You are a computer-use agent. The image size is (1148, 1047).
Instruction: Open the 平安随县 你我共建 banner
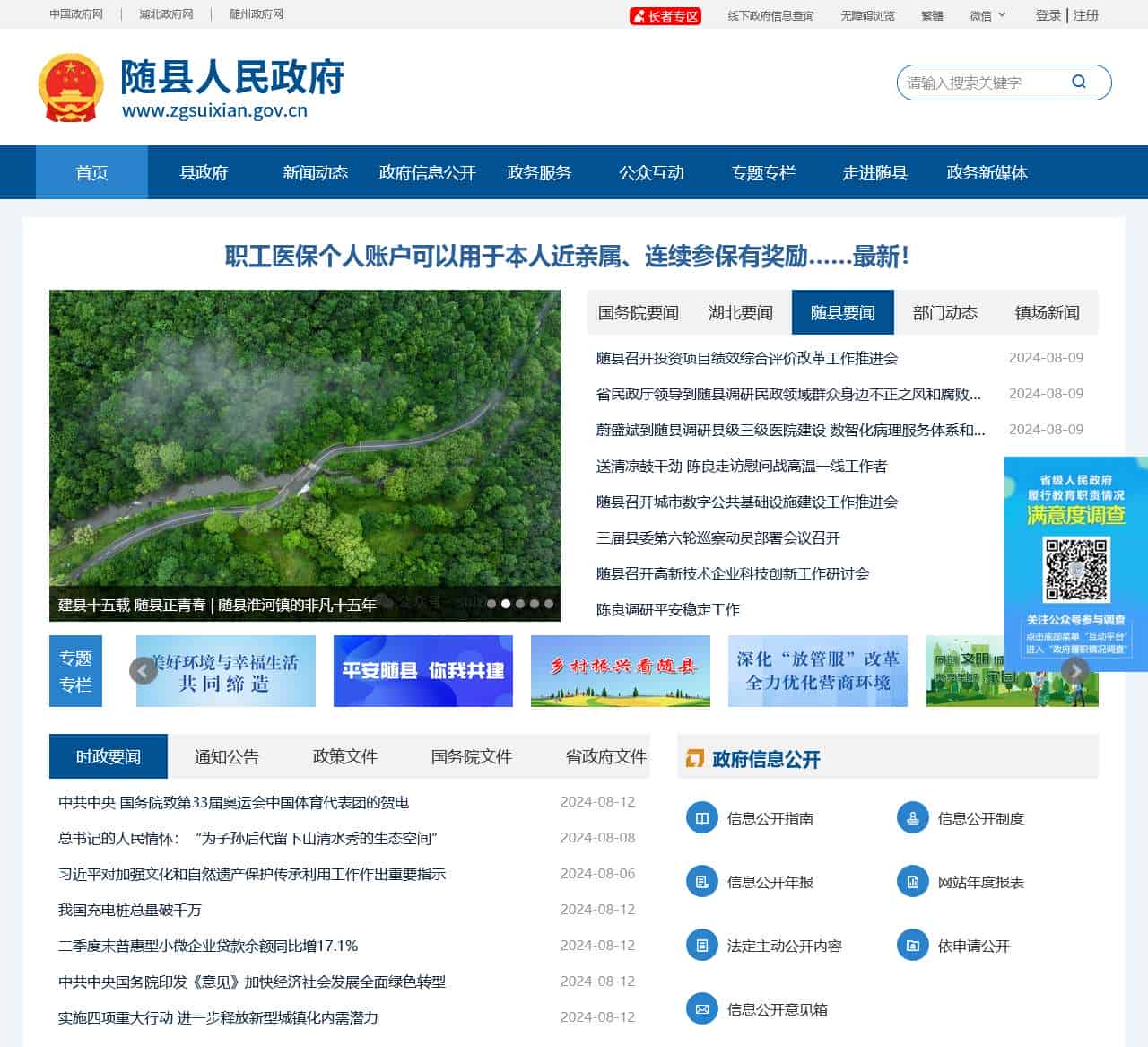423,671
